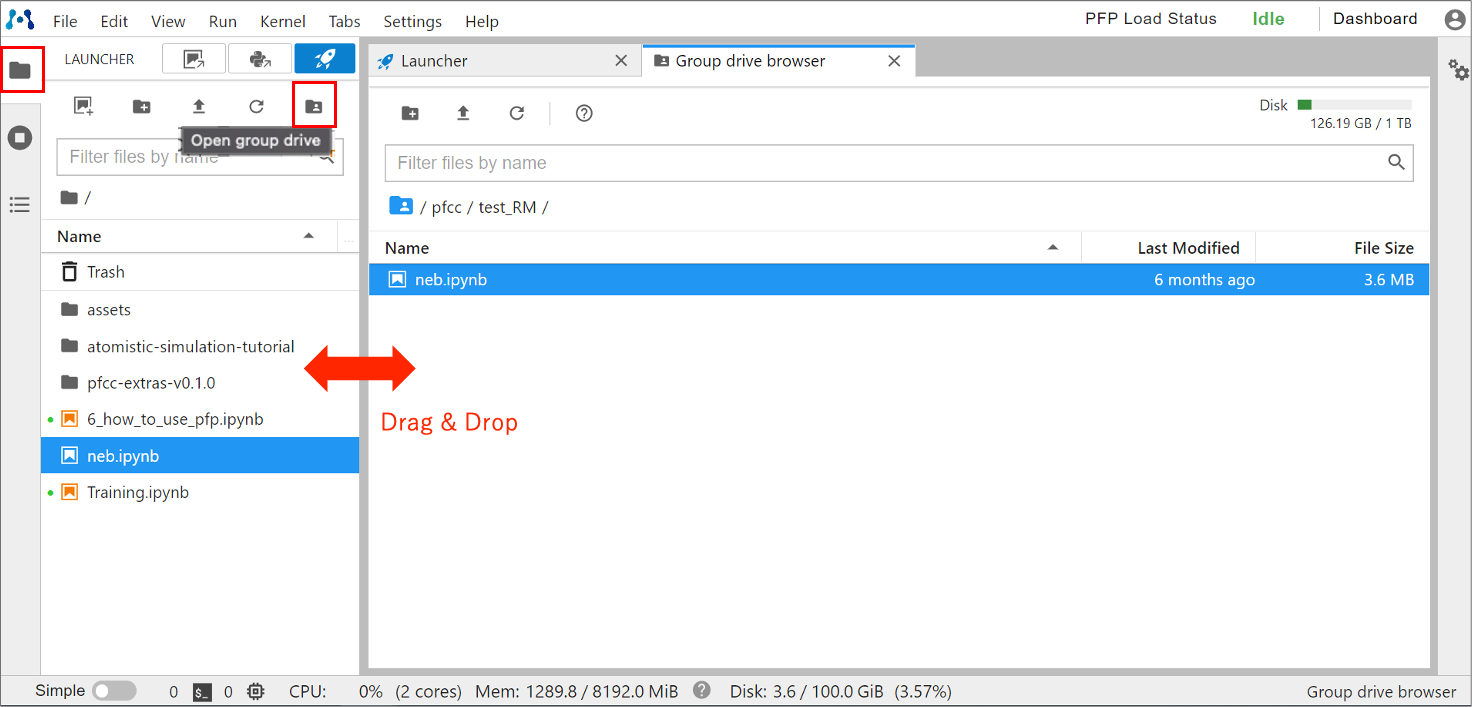1472x707 pixels.
Task: Switch to the Launcher tab
Action: 434,61
